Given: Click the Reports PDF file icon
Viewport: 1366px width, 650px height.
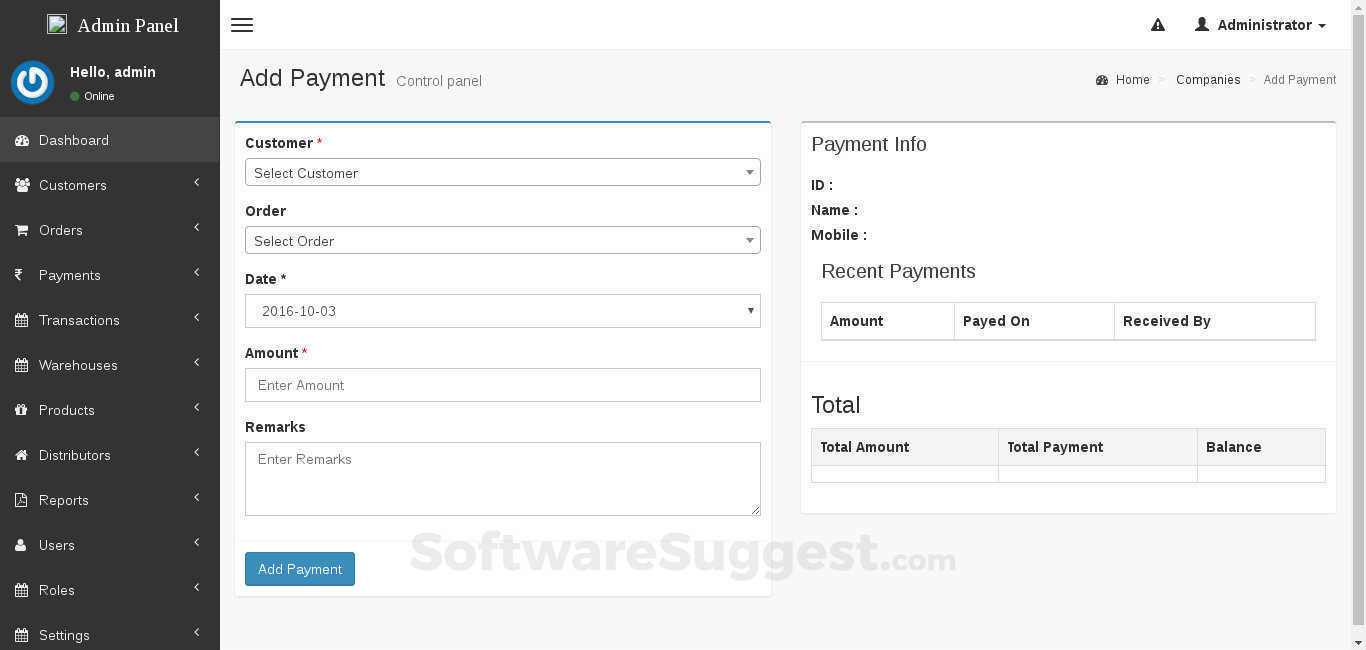Looking at the screenshot, I should click(x=22, y=500).
